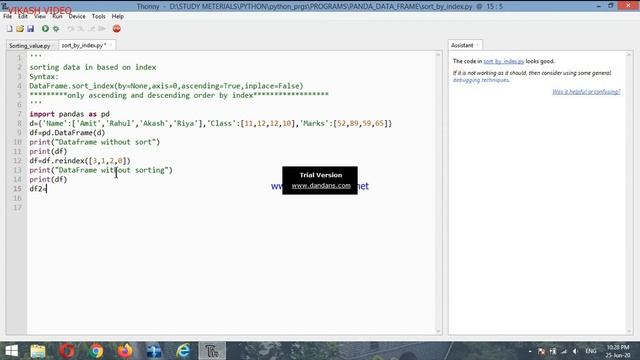Click the disabled Resume icon
The width and height of the screenshot is (640, 360).
tap(102, 29)
